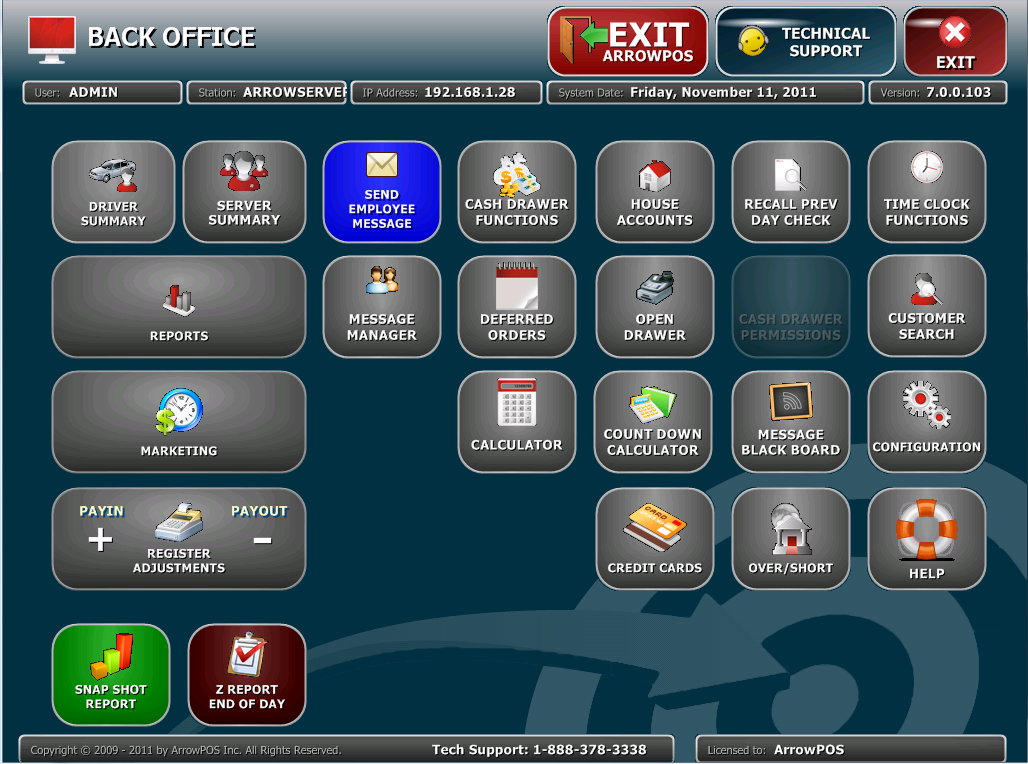Open Credit Cards functions
Screen dimensions: 1028x764
[x=654, y=538]
